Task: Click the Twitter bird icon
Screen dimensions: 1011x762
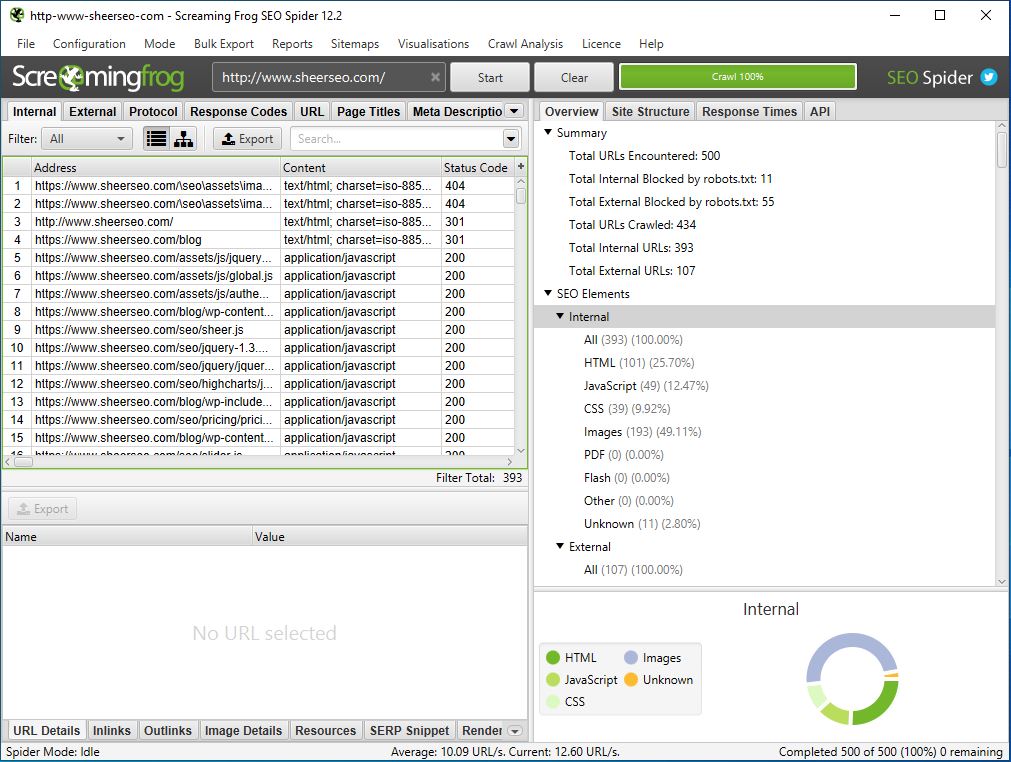Action: point(988,77)
